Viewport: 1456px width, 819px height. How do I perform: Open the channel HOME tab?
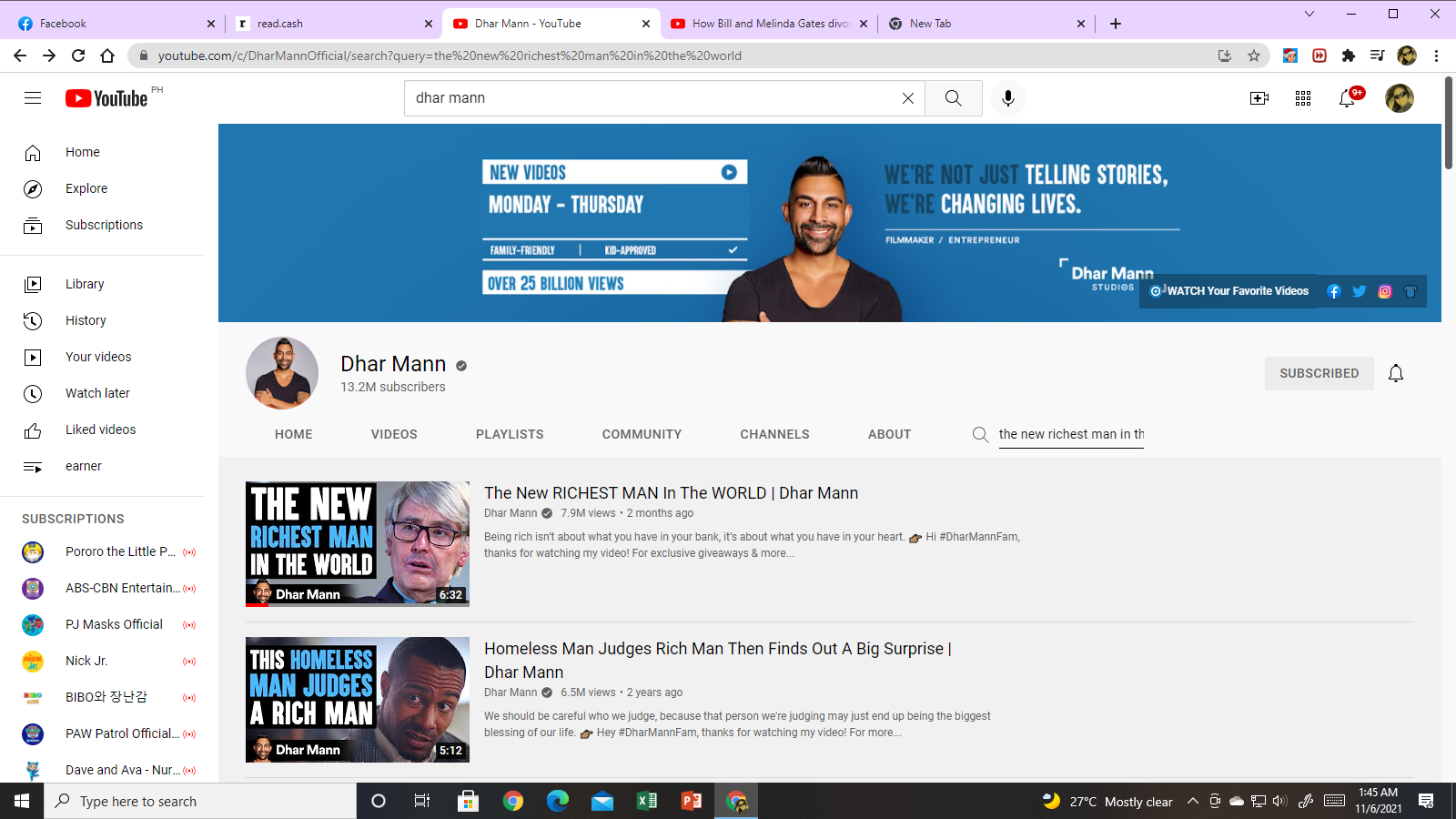pos(293,435)
